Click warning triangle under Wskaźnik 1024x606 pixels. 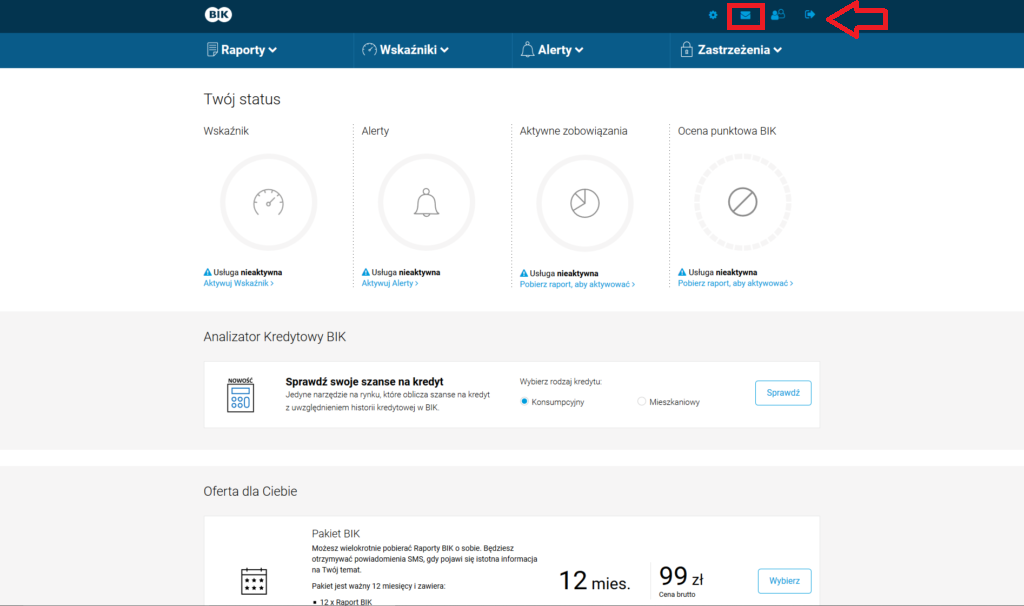(x=208, y=272)
